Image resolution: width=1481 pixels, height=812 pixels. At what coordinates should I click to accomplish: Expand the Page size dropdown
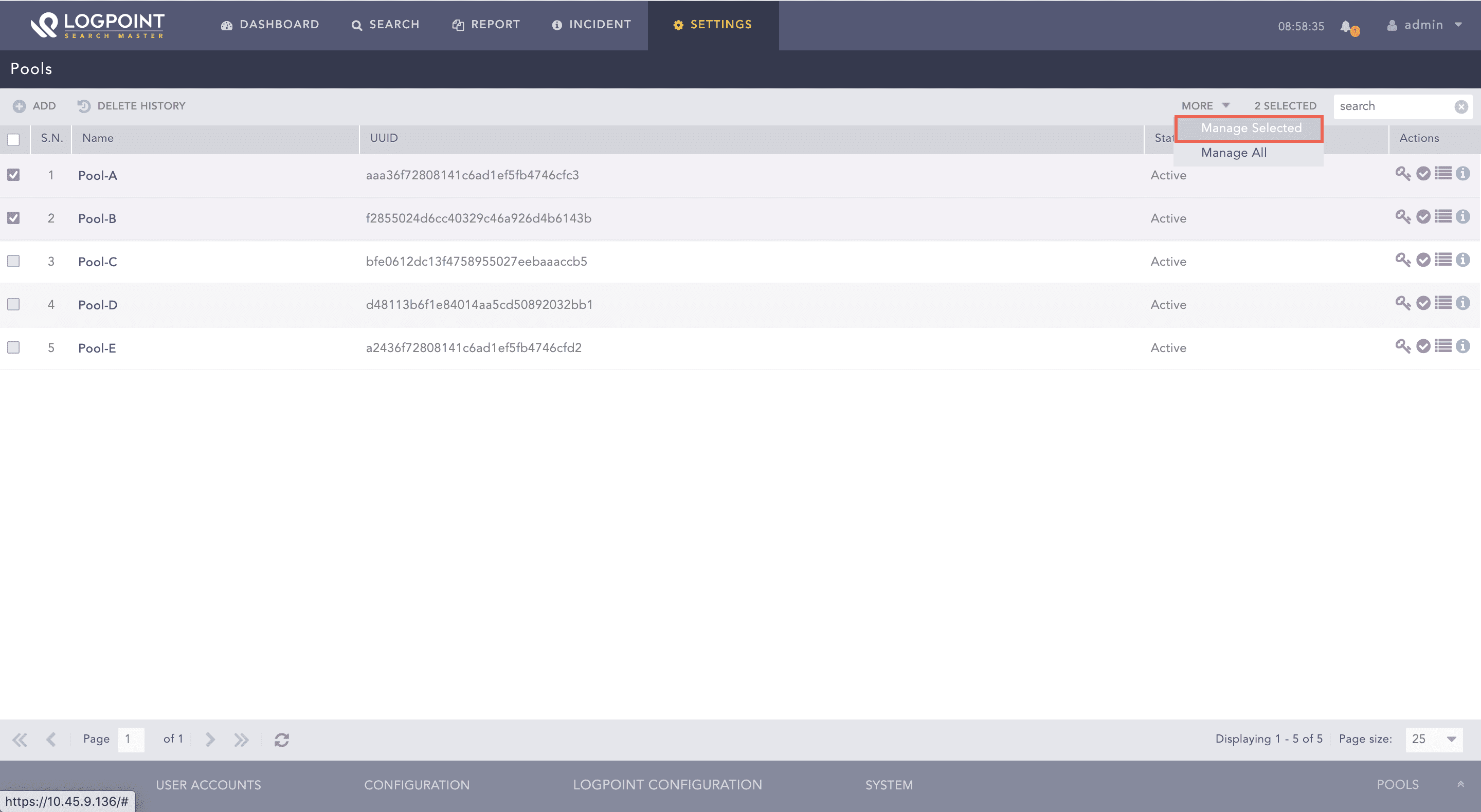(x=1451, y=739)
